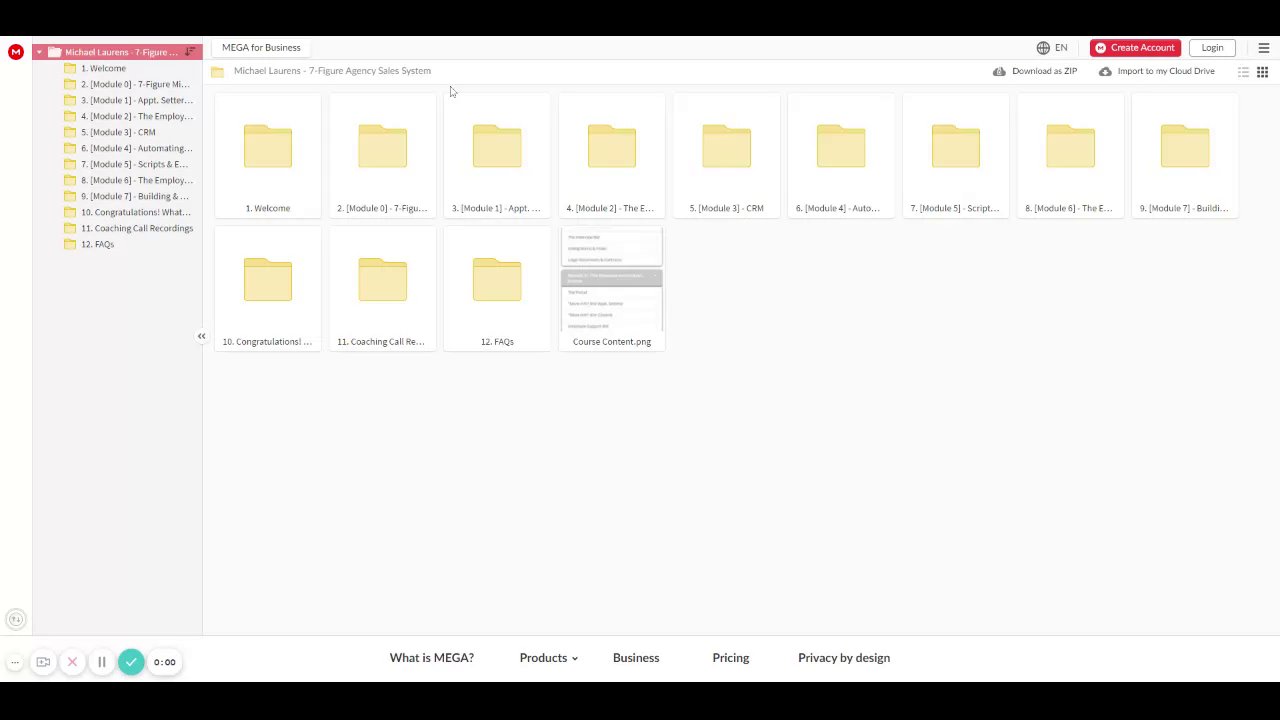Screen dimensions: 1280x720
Task: Open the '8. [Module 6] - The E...' grid folder
Action: [x=1070, y=156]
